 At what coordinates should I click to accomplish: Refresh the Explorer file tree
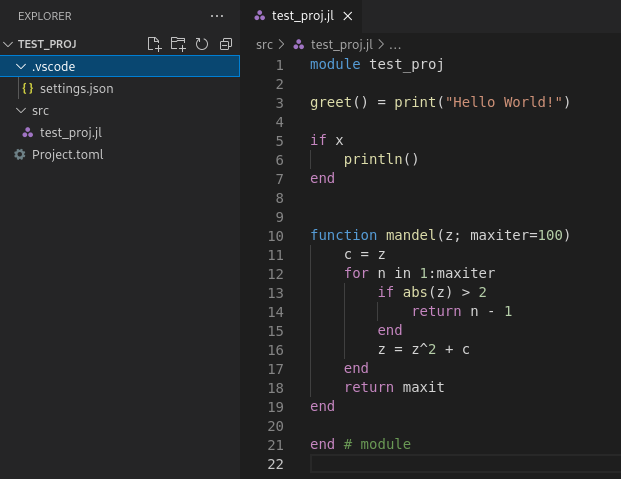pyautogui.click(x=202, y=44)
